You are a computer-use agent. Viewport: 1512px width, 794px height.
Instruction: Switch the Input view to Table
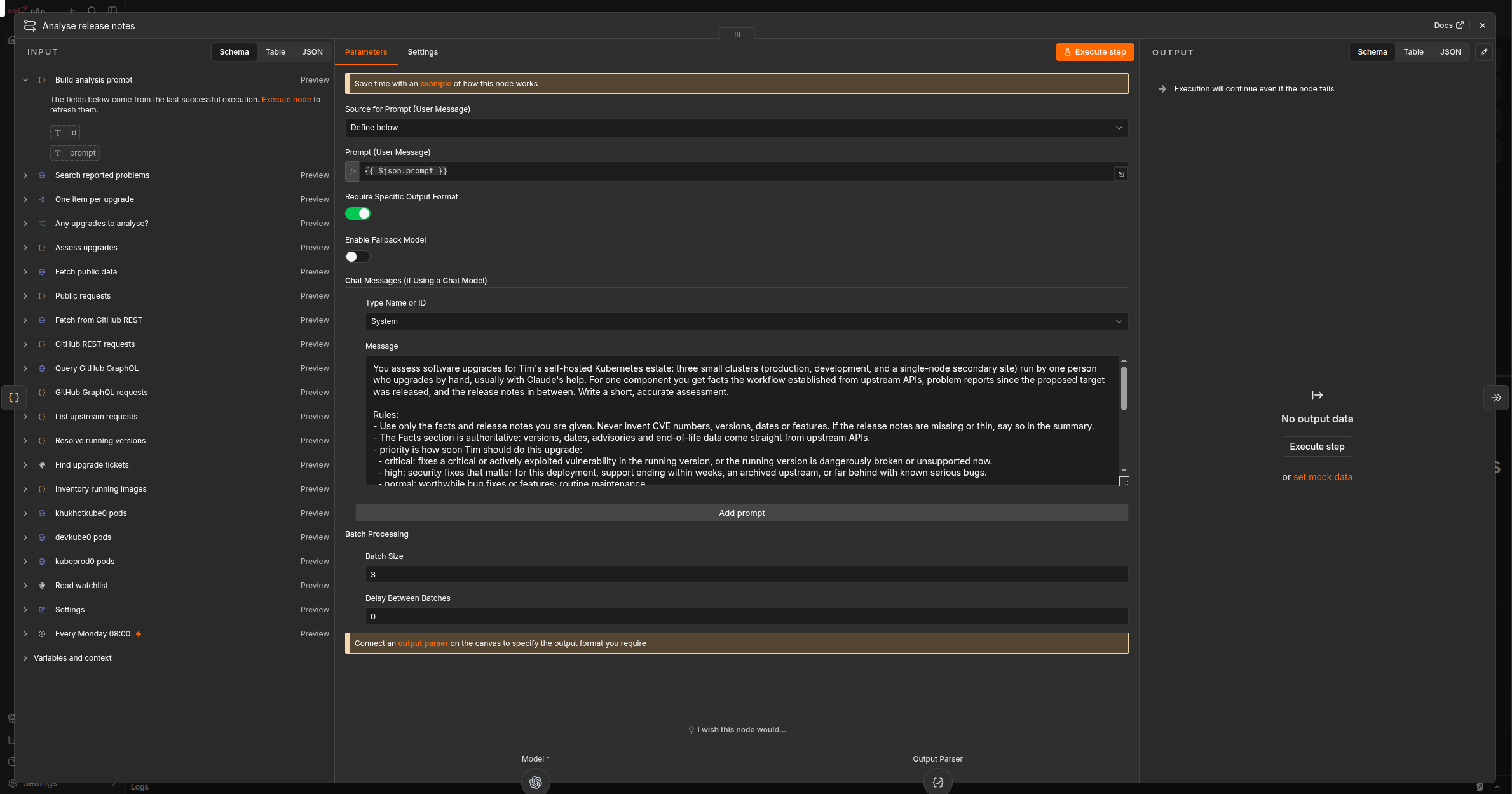pyautogui.click(x=275, y=52)
